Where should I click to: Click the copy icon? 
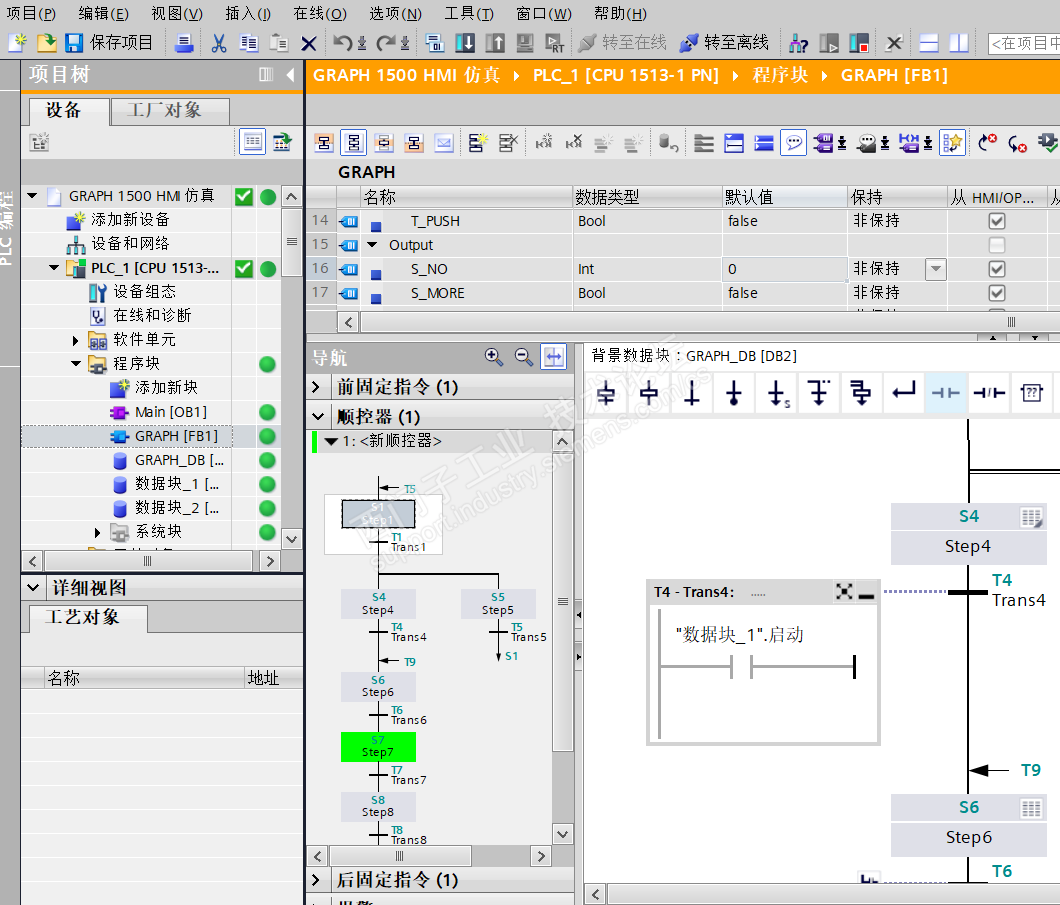[249, 43]
